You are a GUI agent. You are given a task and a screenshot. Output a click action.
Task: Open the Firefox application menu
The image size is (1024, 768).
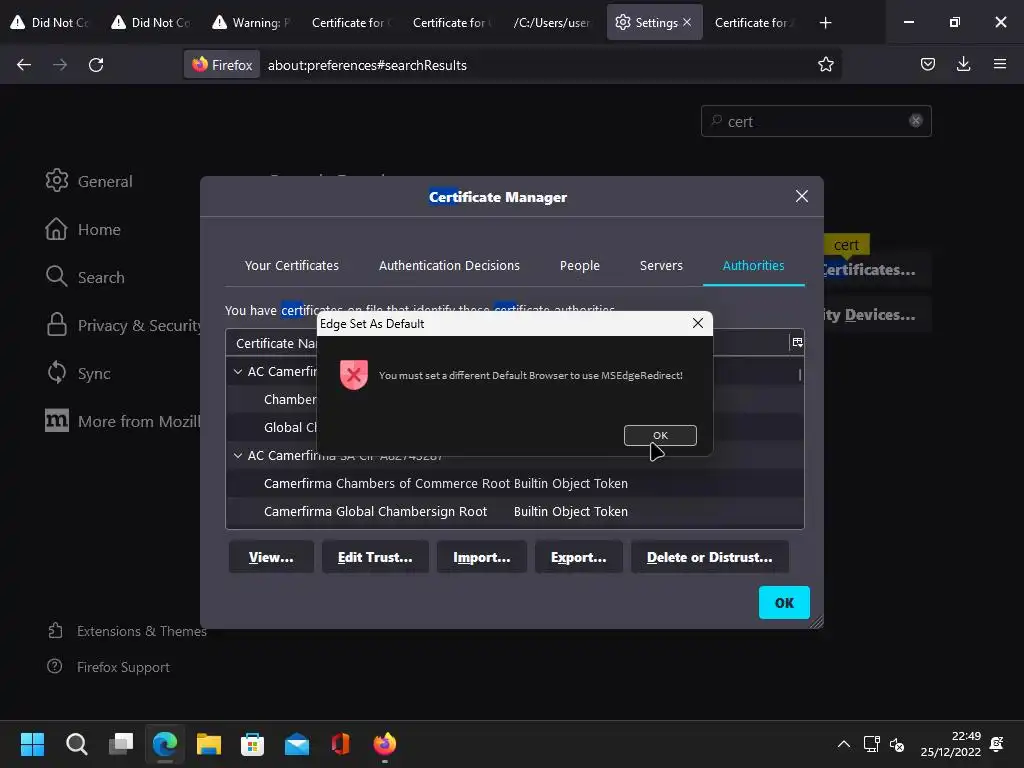click(x=999, y=64)
